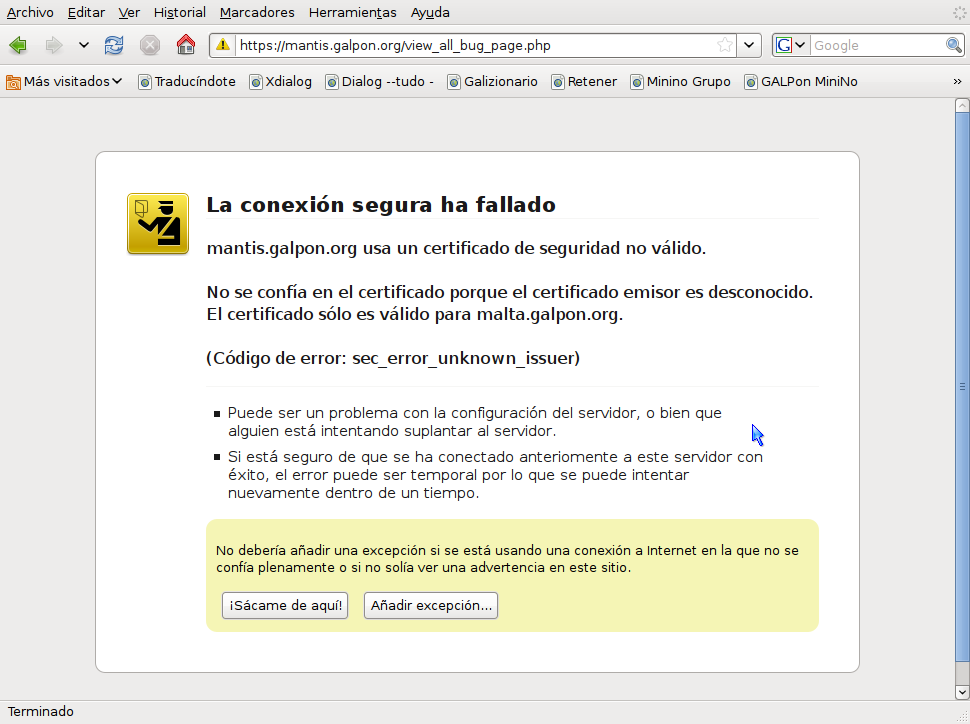Screen dimensions: 970x724
Task: Click the heading La conexión segura ha fallado
Action: [x=381, y=205]
